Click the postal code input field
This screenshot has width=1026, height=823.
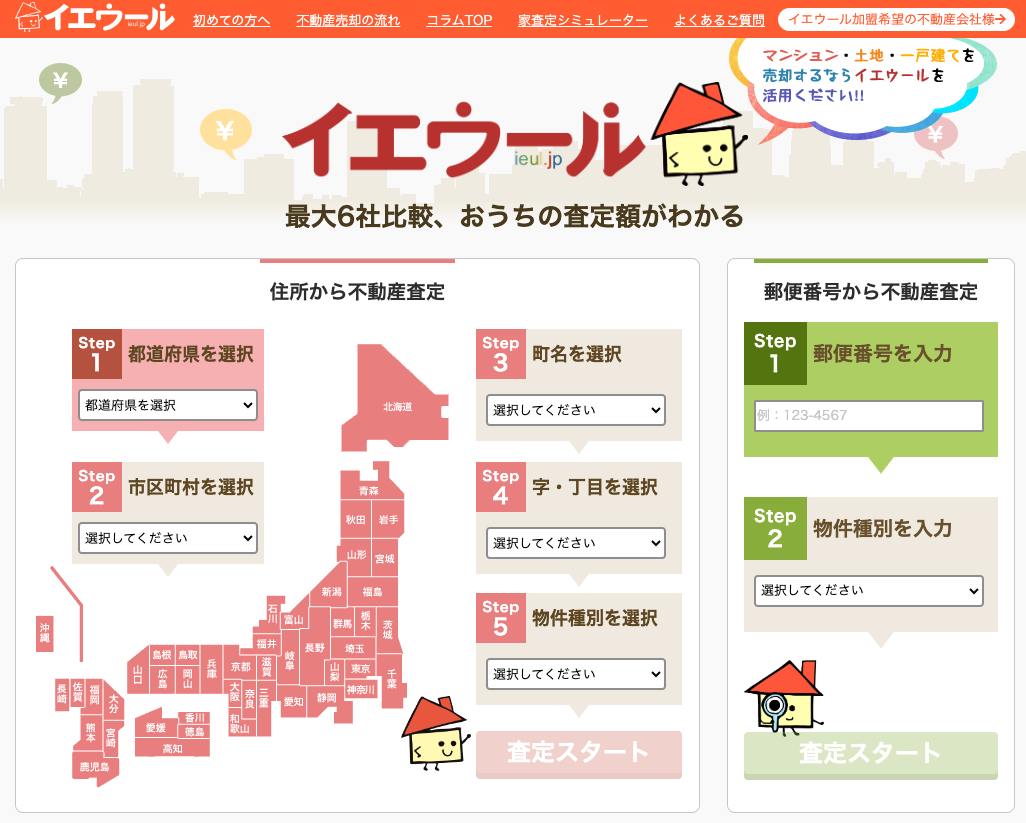point(869,415)
